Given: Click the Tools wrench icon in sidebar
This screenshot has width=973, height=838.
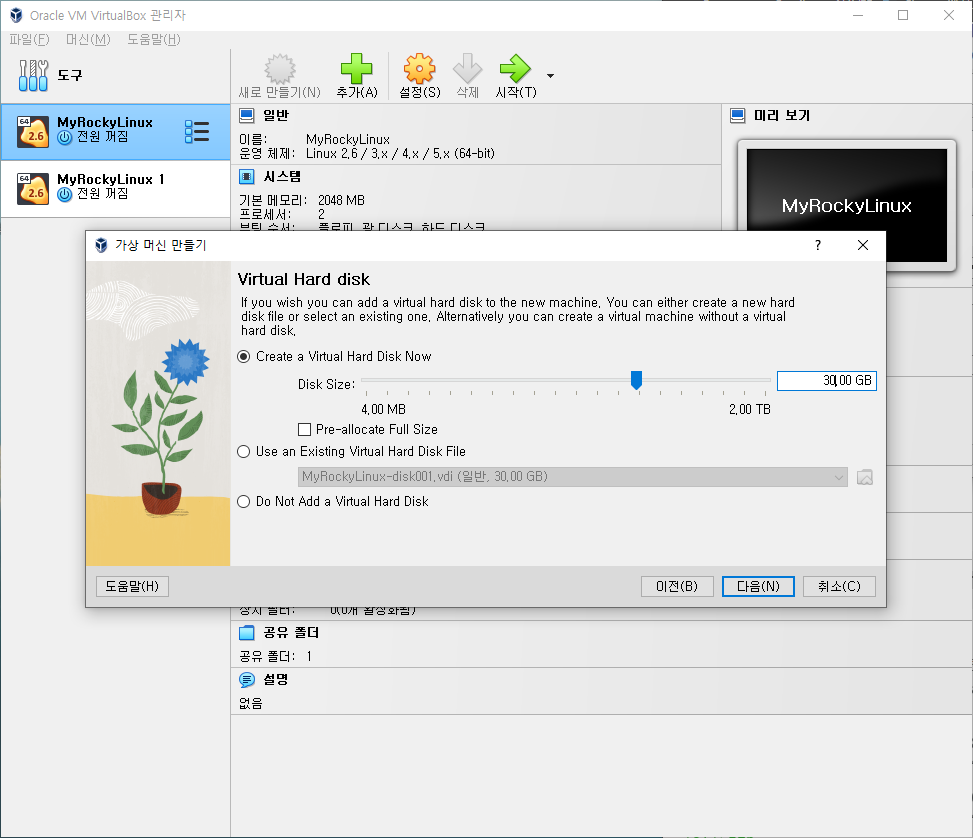Looking at the screenshot, I should click(33, 76).
